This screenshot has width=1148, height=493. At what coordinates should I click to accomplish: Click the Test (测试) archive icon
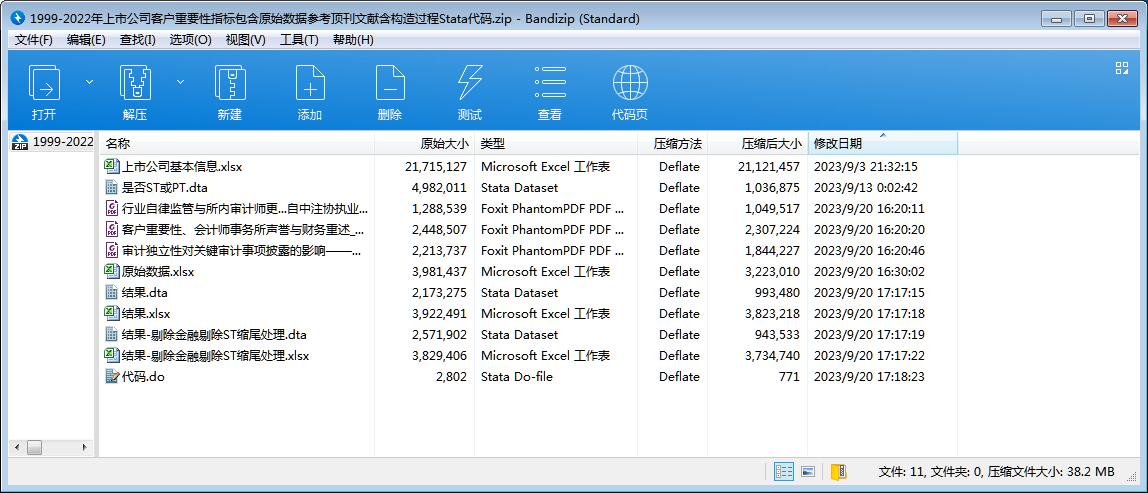coord(470,83)
